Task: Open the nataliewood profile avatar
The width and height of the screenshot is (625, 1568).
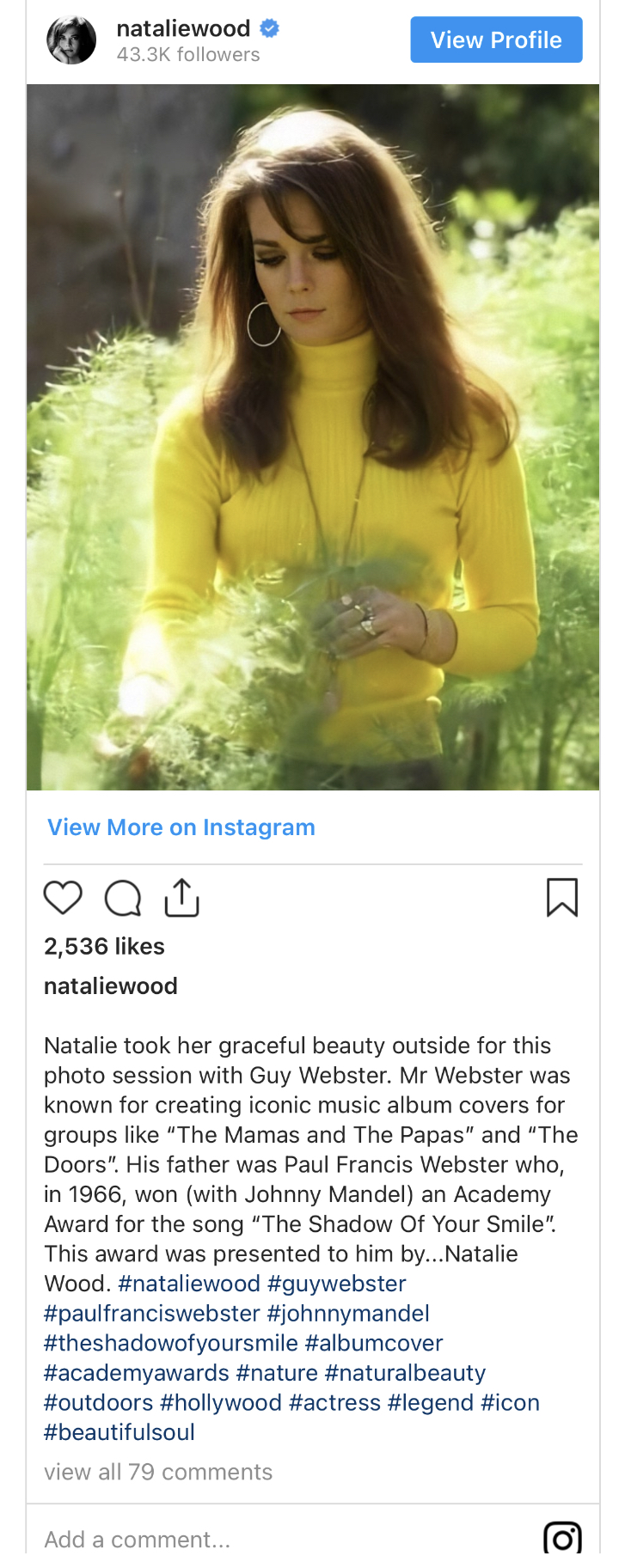Action: click(x=71, y=40)
